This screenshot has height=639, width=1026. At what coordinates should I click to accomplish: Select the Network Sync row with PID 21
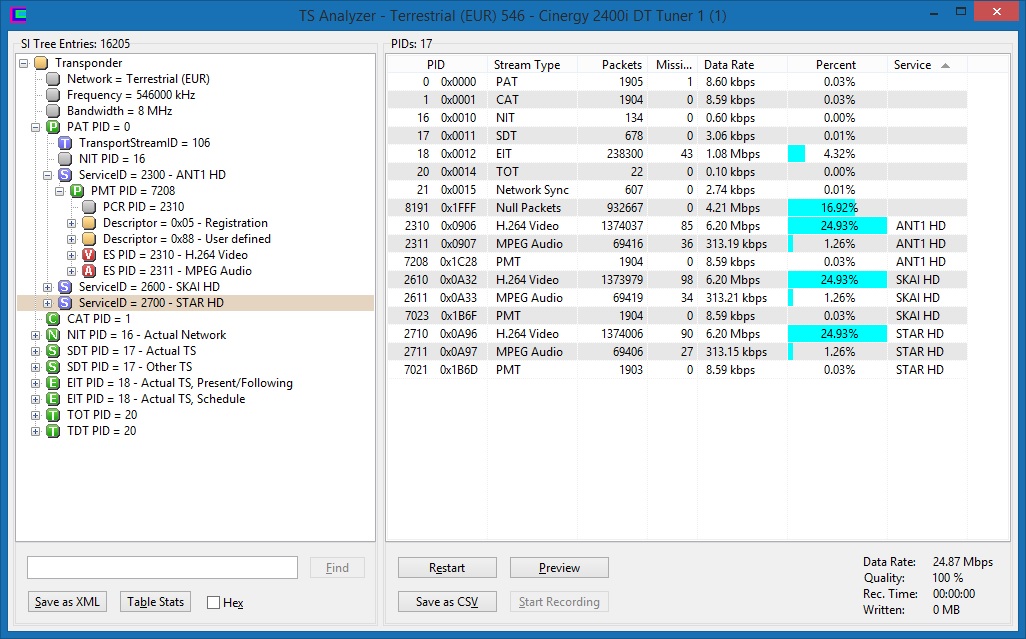tap(677, 190)
